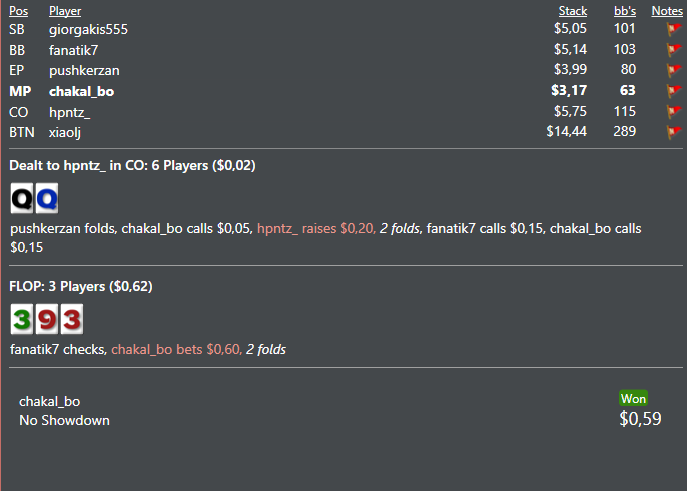Viewport: 687px width, 491px height.
Task: Click the note flag for xiaolj
Action: (673, 132)
